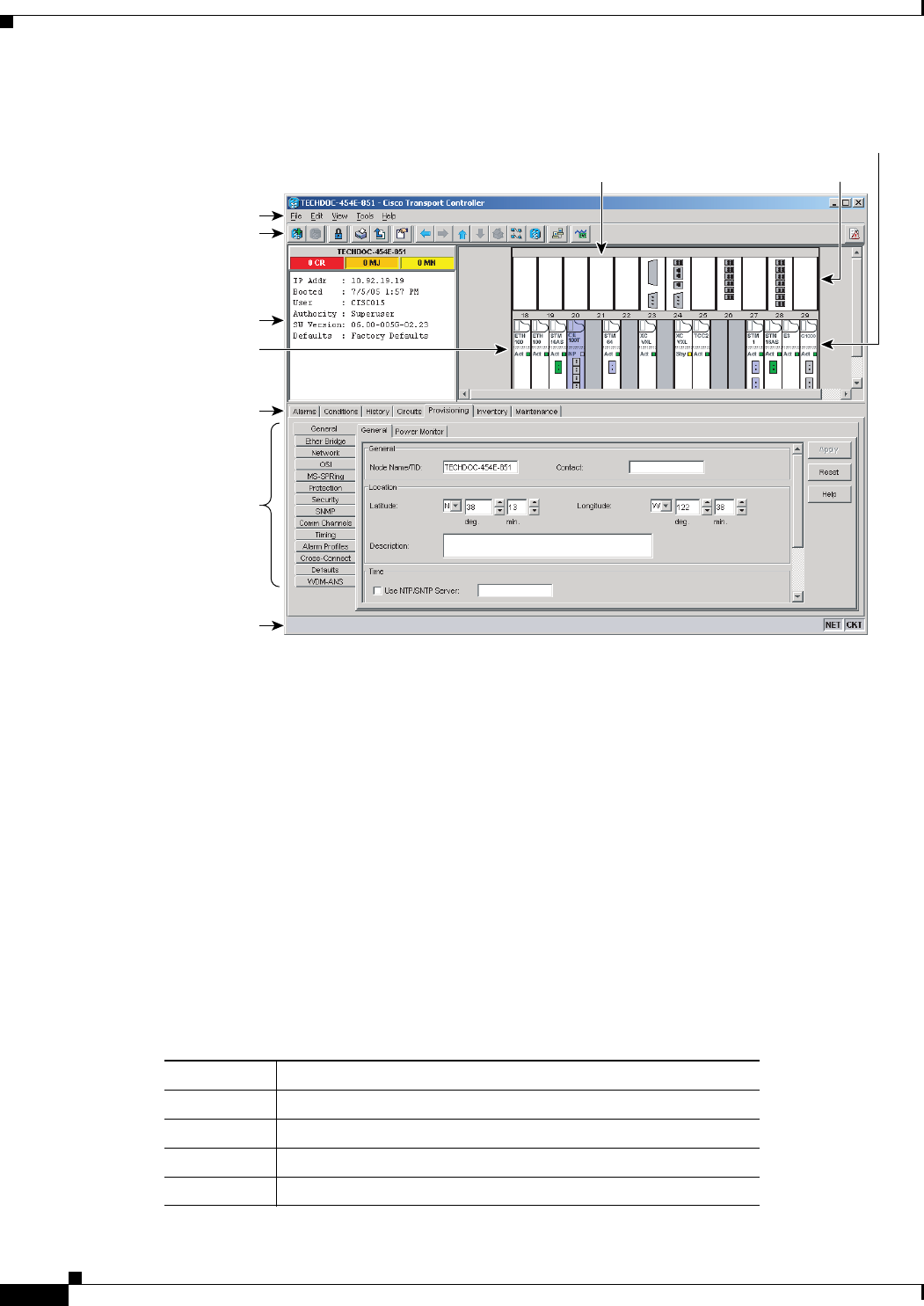This screenshot has height=1306, width=924.
Task: Click the Export toolbar icon
Action: click(x=380, y=234)
